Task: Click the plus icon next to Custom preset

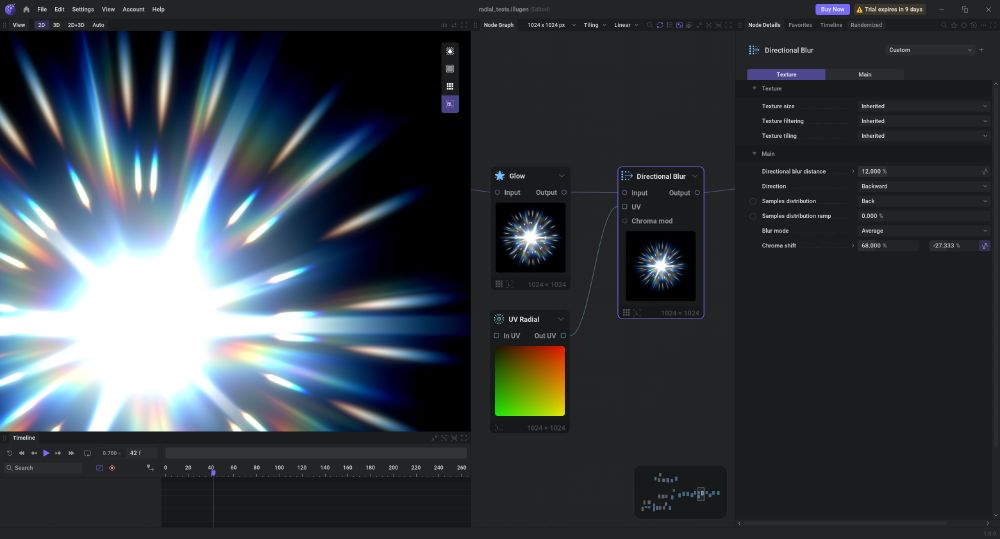Action: 982,50
